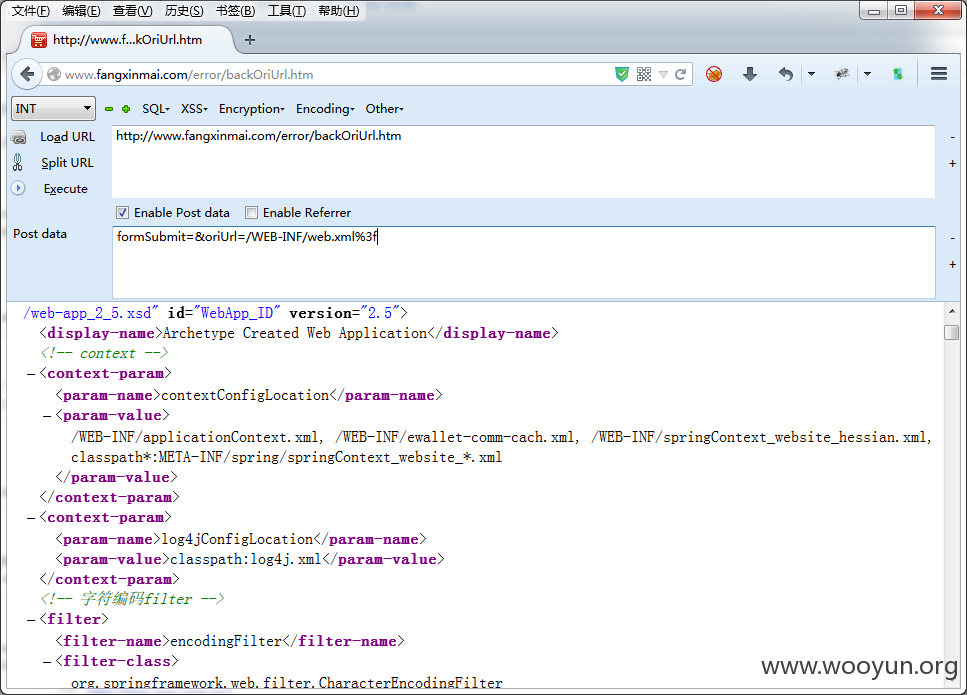
Task: Open the hamburger browser menu
Action: click(939, 74)
